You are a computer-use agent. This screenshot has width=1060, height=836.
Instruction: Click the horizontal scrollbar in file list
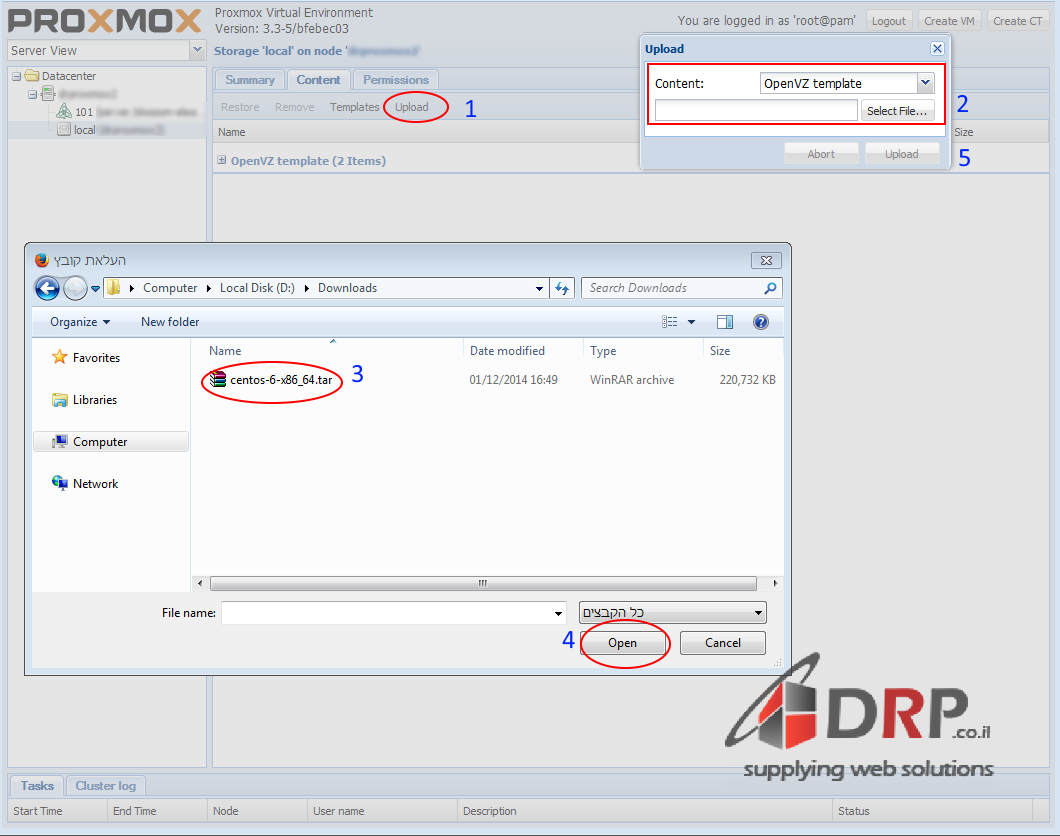click(x=482, y=583)
